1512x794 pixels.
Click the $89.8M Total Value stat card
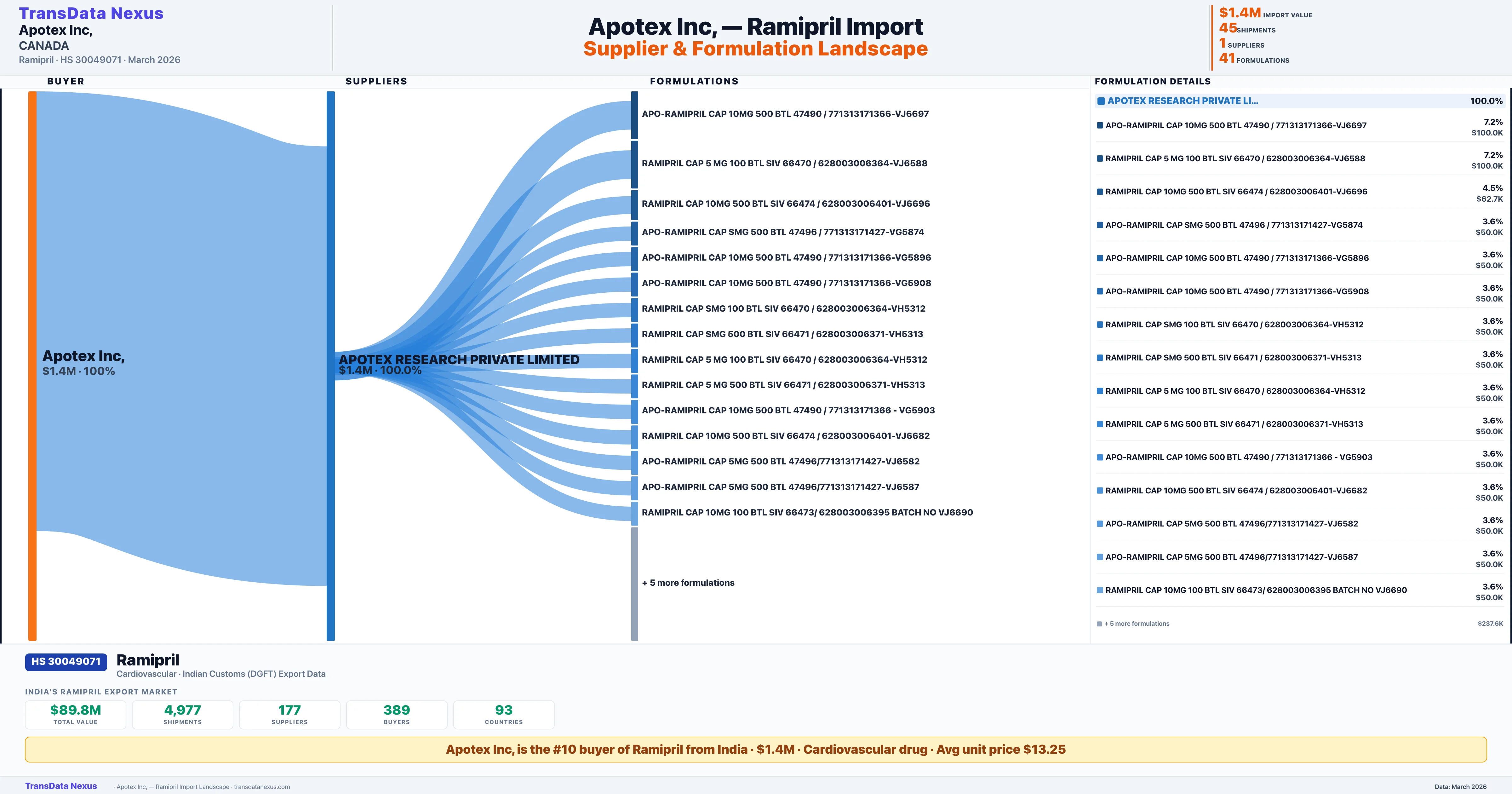point(75,714)
